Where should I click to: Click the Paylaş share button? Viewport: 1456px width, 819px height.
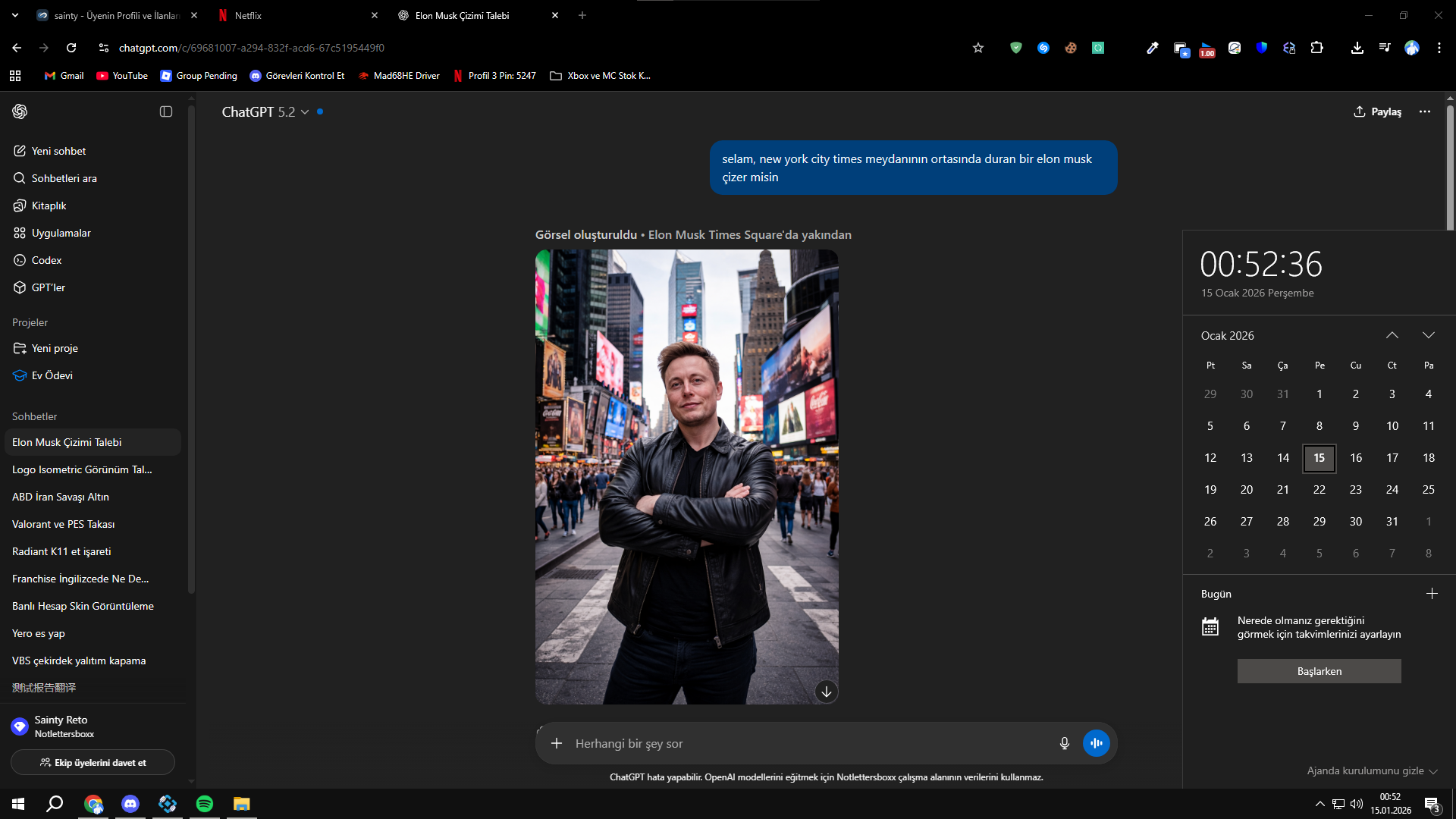point(1377,111)
